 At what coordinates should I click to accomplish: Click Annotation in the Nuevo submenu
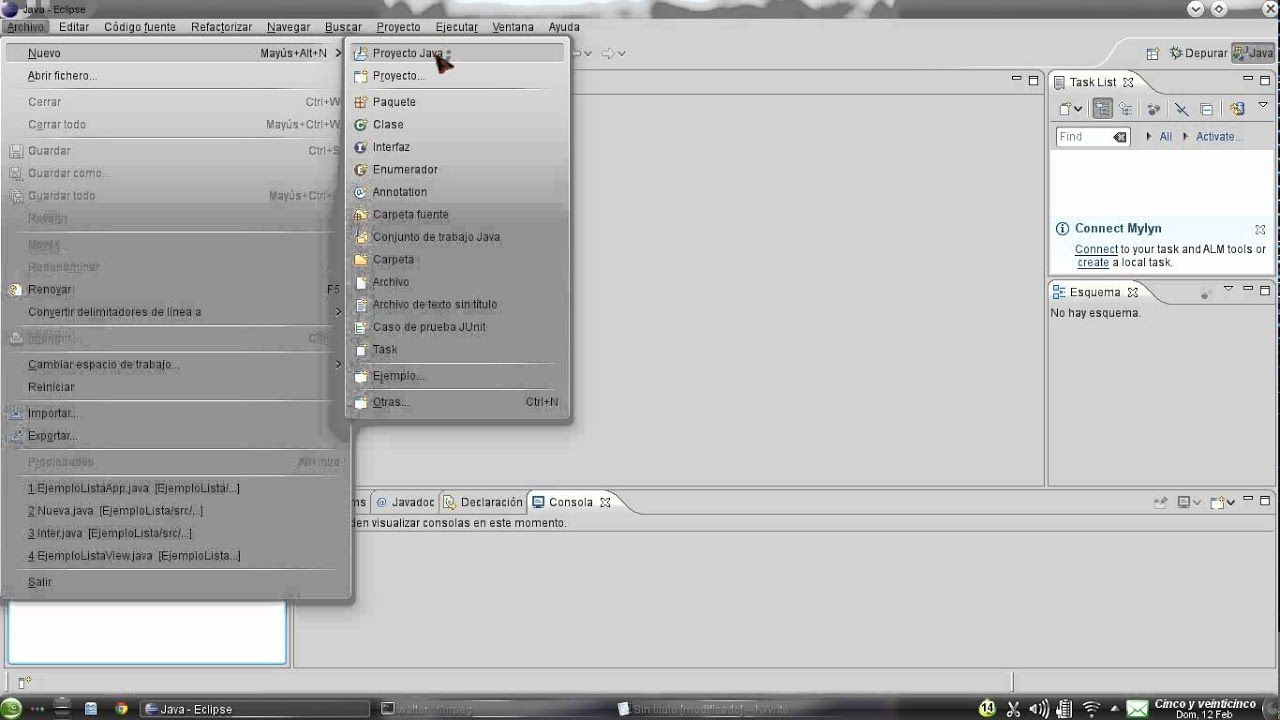click(457, 192)
